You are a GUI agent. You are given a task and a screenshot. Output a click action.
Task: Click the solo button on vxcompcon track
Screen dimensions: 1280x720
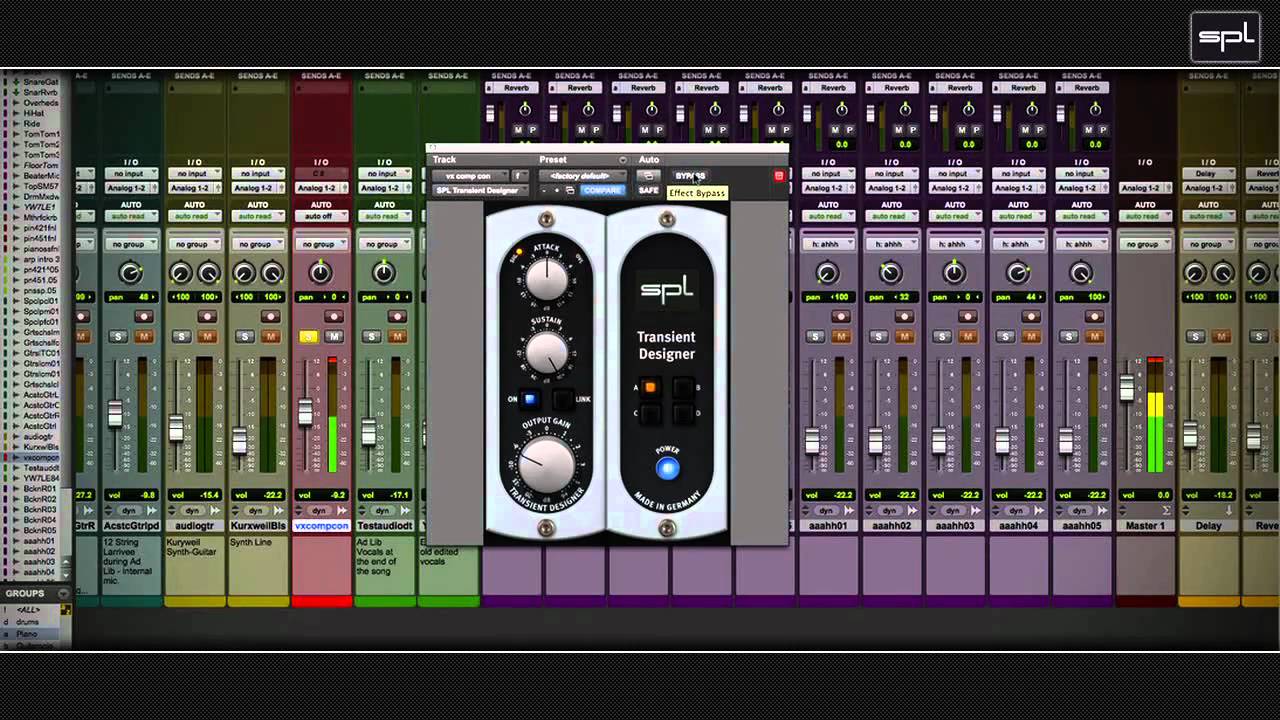pos(309,336)
